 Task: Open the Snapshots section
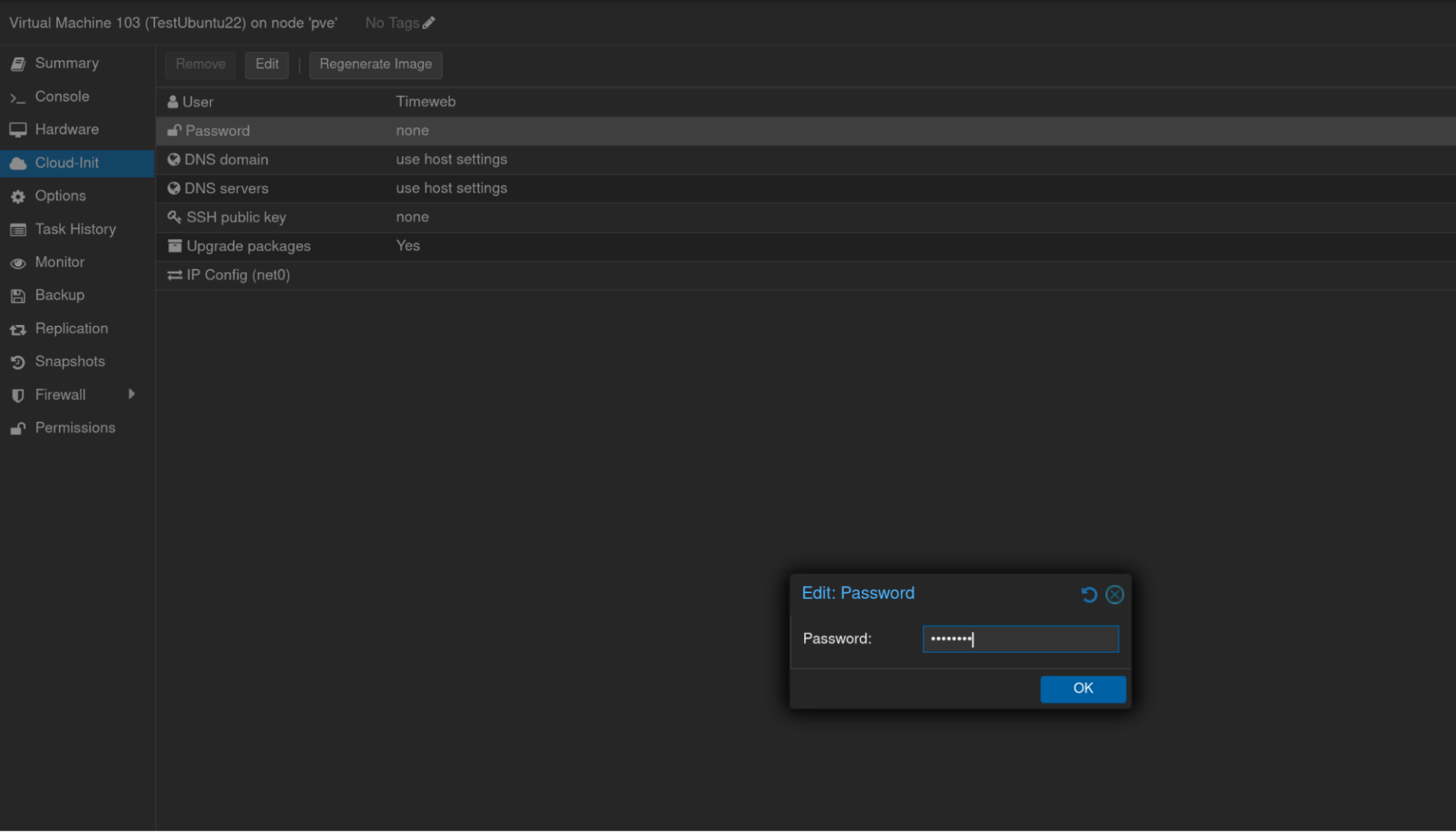coord(70,361)
